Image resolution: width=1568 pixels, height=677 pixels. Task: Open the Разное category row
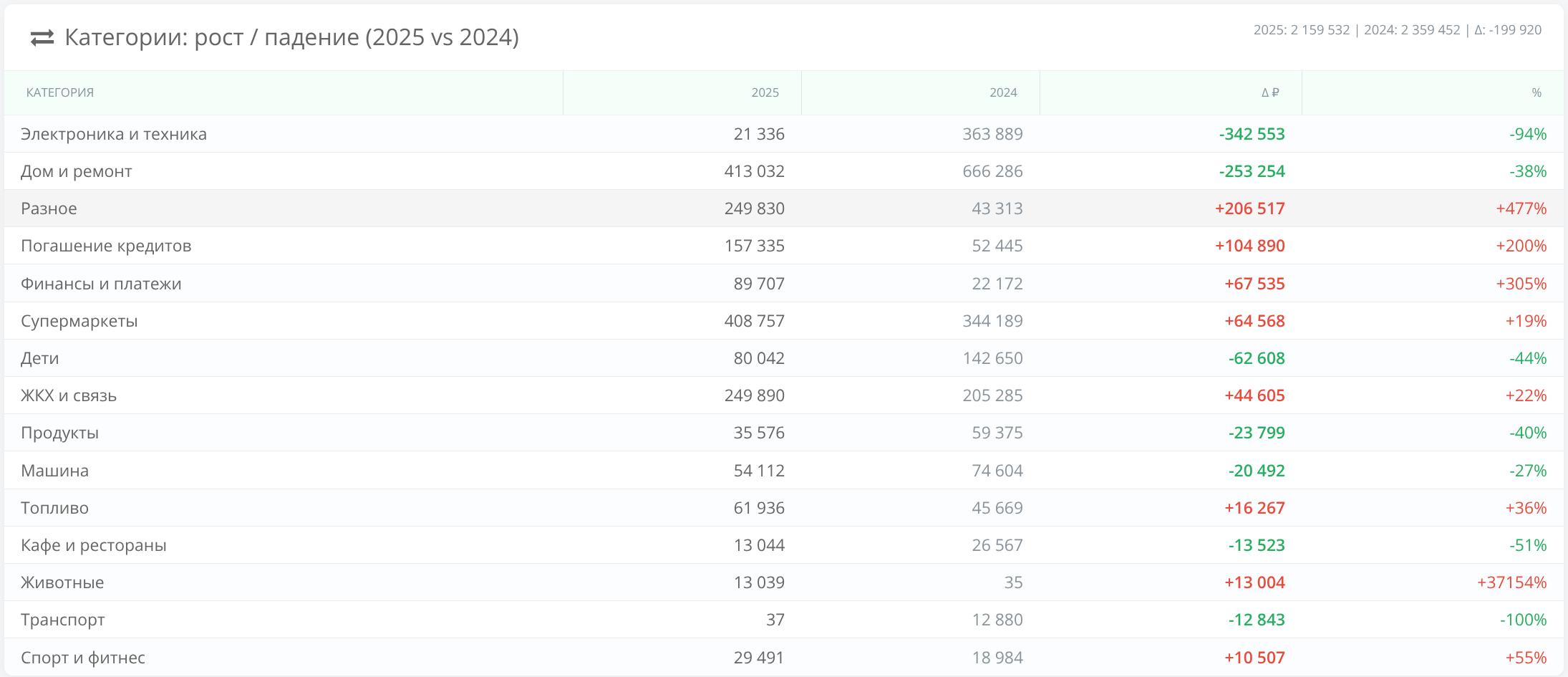(x=49, y=208)
